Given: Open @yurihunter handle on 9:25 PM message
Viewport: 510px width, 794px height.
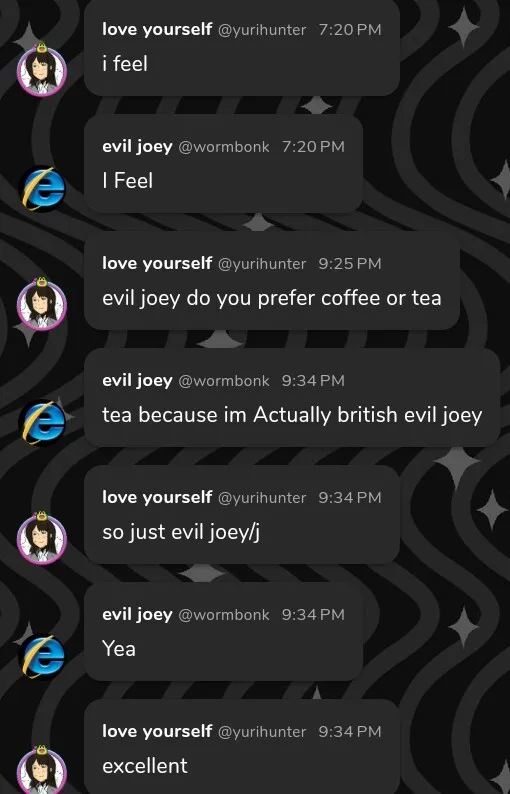Looking at the screenshot, I should click(262, 264).
